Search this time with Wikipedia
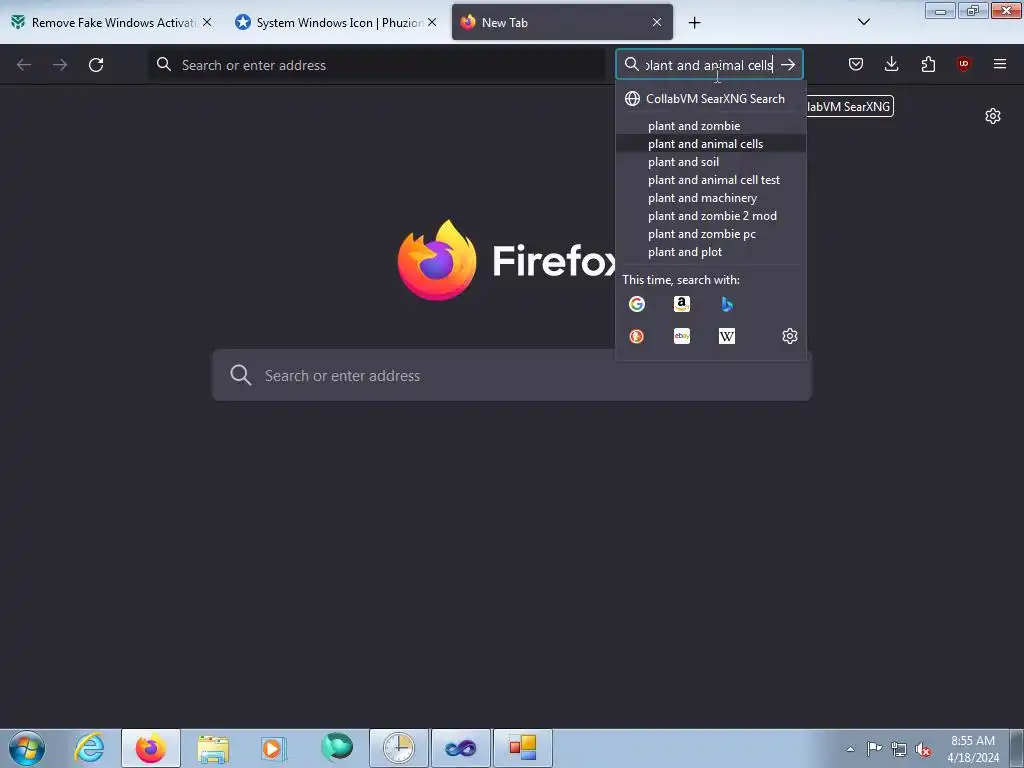Image resolution: width=1024 pixels, height=768 pixels. coord(727,336)
